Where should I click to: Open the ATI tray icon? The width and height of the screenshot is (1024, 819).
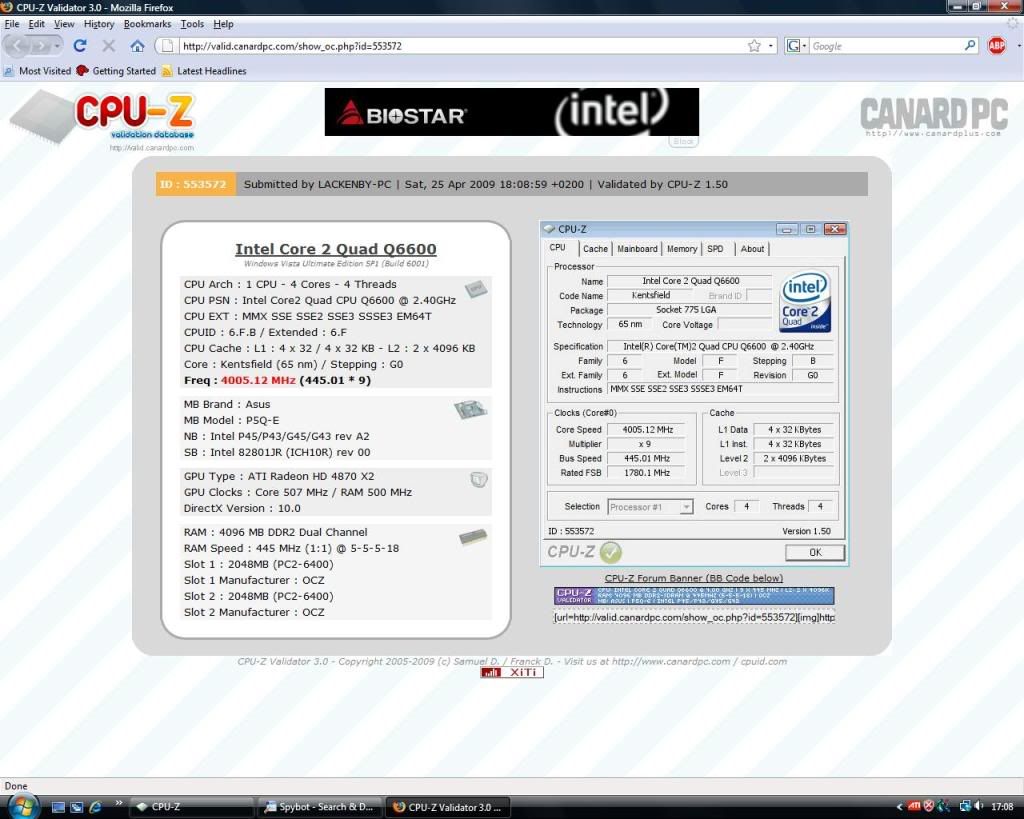[x=914, y=807]
